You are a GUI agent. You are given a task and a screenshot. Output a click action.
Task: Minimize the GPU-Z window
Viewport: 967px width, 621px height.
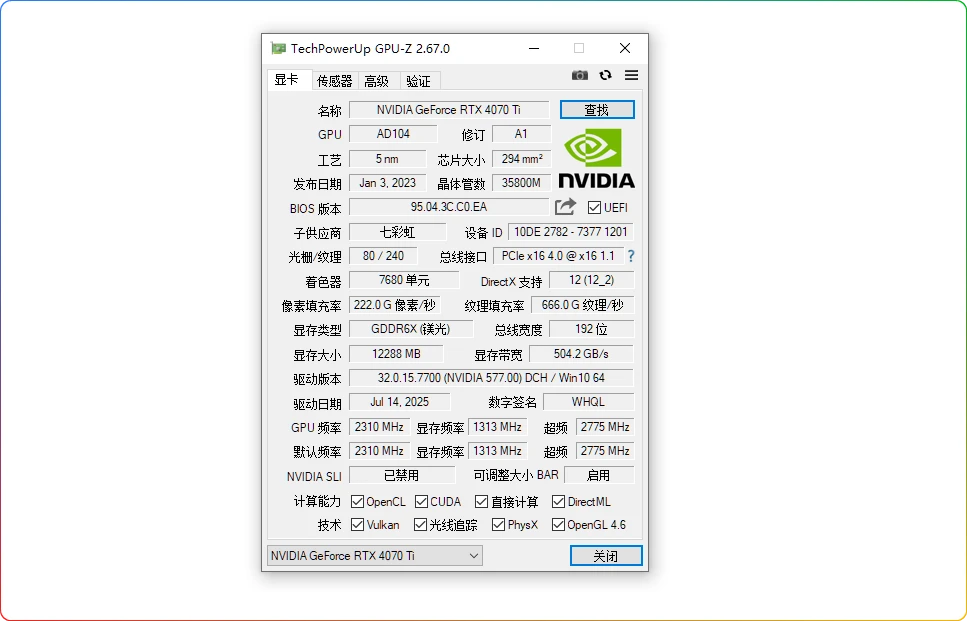534,48
